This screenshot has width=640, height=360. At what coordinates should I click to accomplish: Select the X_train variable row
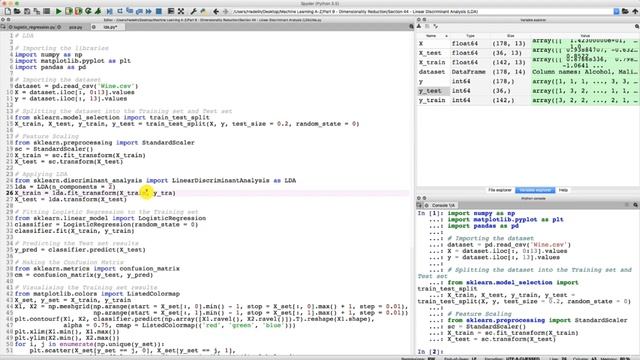(528, 62)
